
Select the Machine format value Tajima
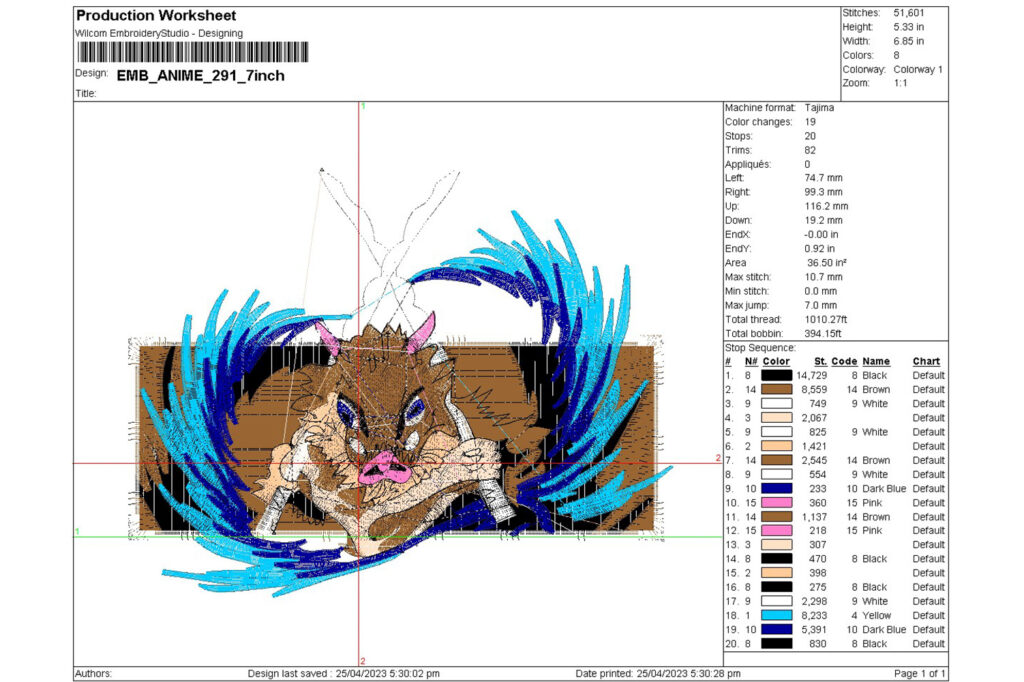(819, 108)
